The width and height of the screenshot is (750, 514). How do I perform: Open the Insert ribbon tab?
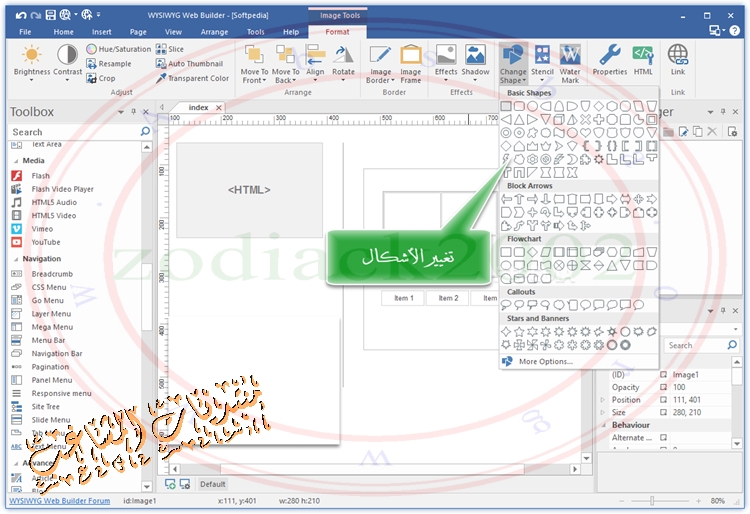(x=101, y=32)
